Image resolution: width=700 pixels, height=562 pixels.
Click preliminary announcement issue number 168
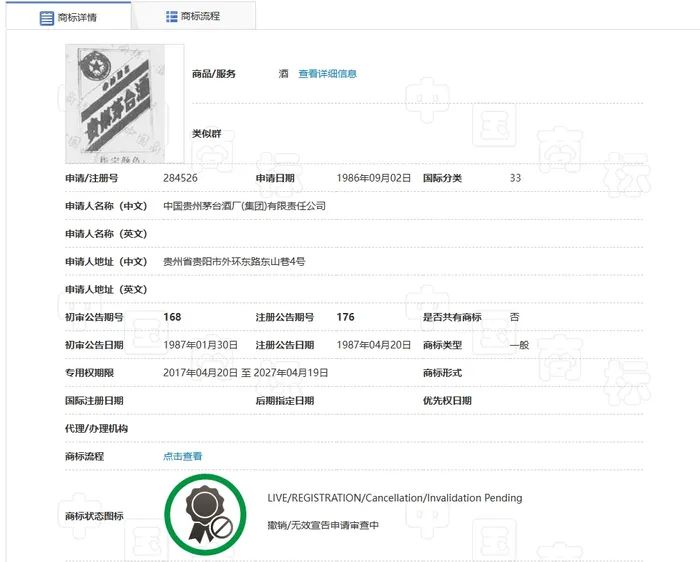pyautogui.click(x=172, y=317)
